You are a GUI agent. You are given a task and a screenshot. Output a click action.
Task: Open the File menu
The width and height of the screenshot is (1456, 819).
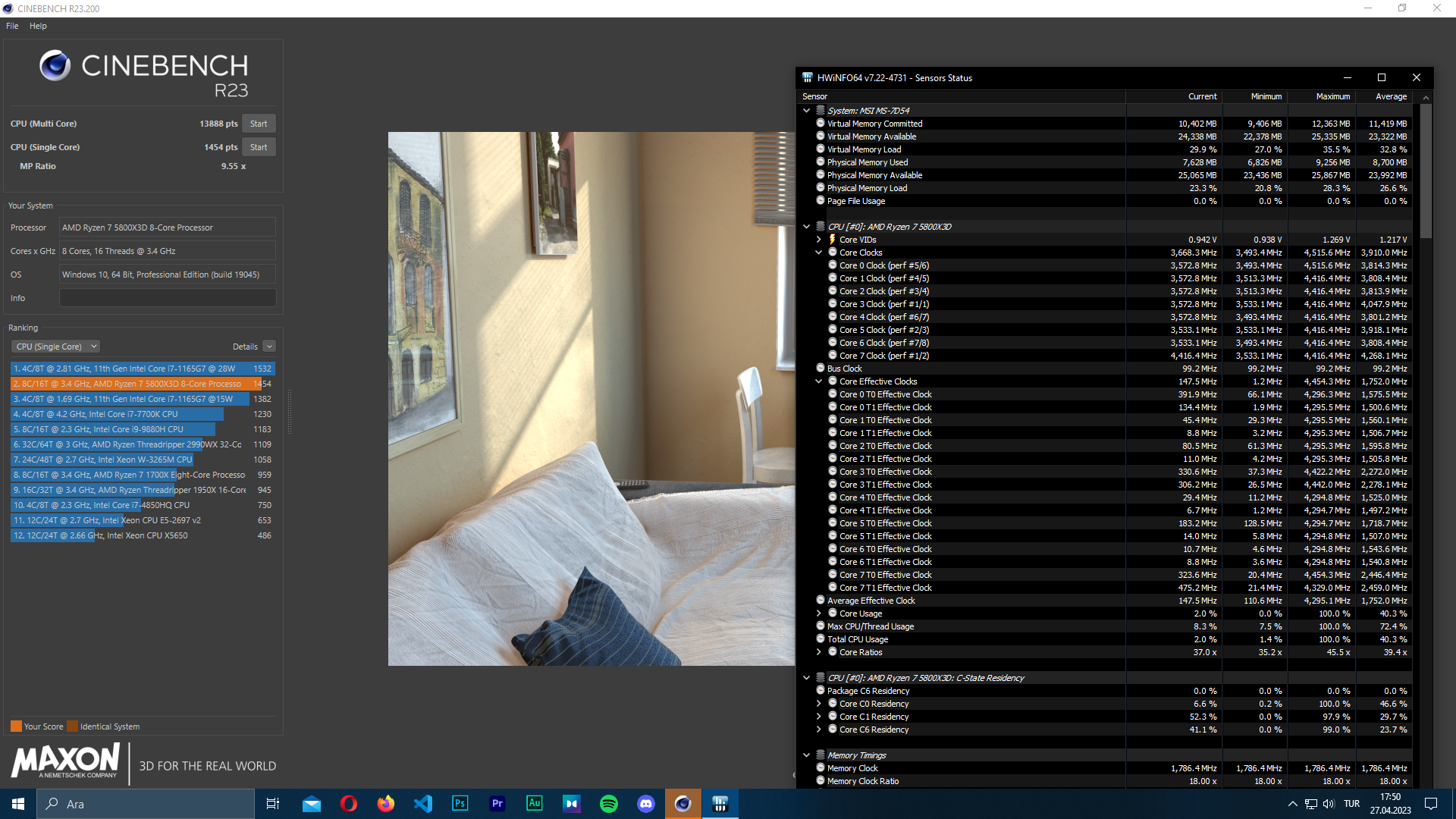tap(12, 26)
